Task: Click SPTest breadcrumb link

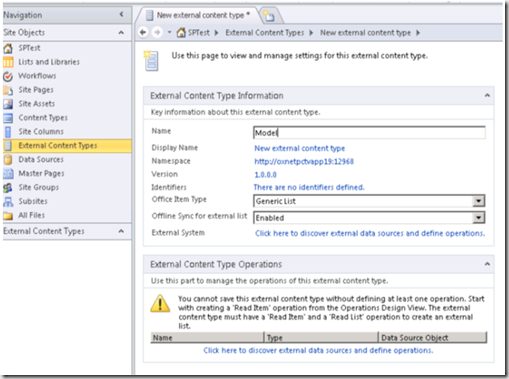Action: (199, 33)
